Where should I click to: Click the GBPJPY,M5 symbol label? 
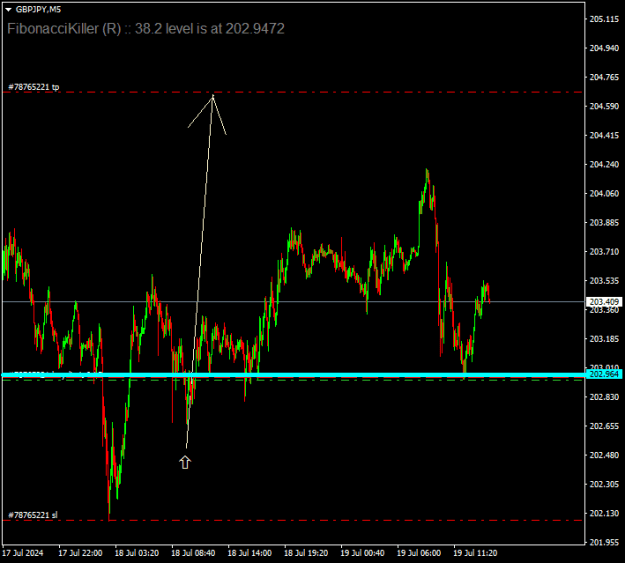(38, 10)
